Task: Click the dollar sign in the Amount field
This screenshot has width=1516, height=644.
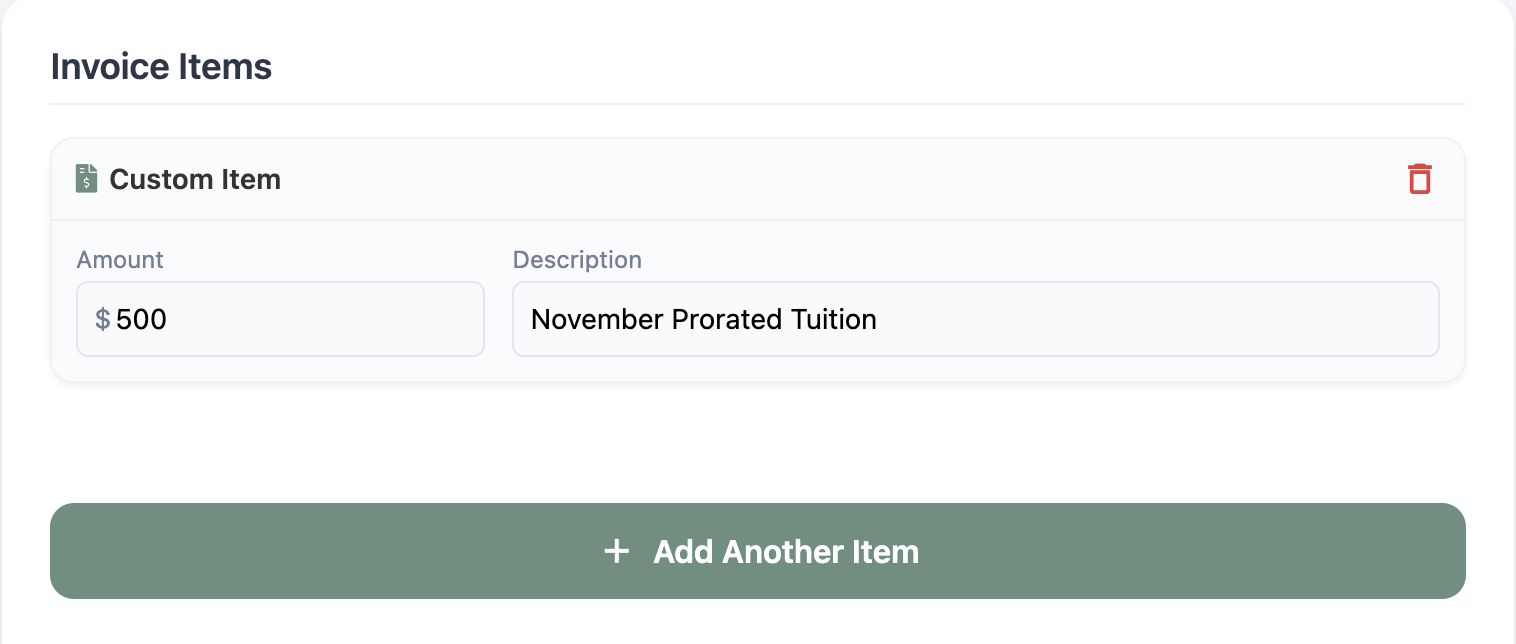Action: pyautogui.click(x=102, y=319)
